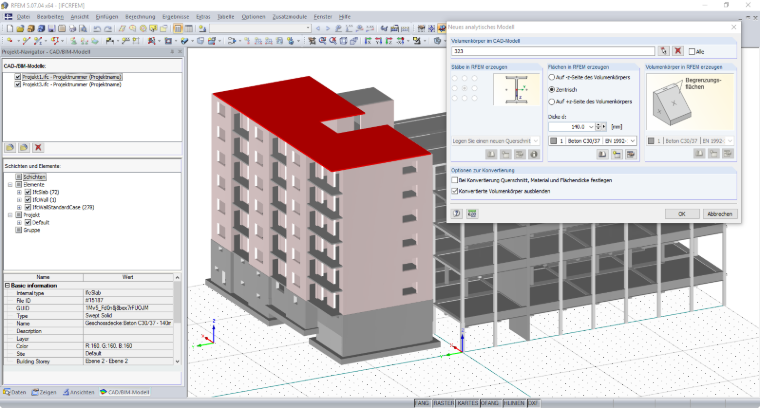This screenshot has height=408, width=760.
Task: Click the New file icon in the toolbar
Action: (9, 29)
